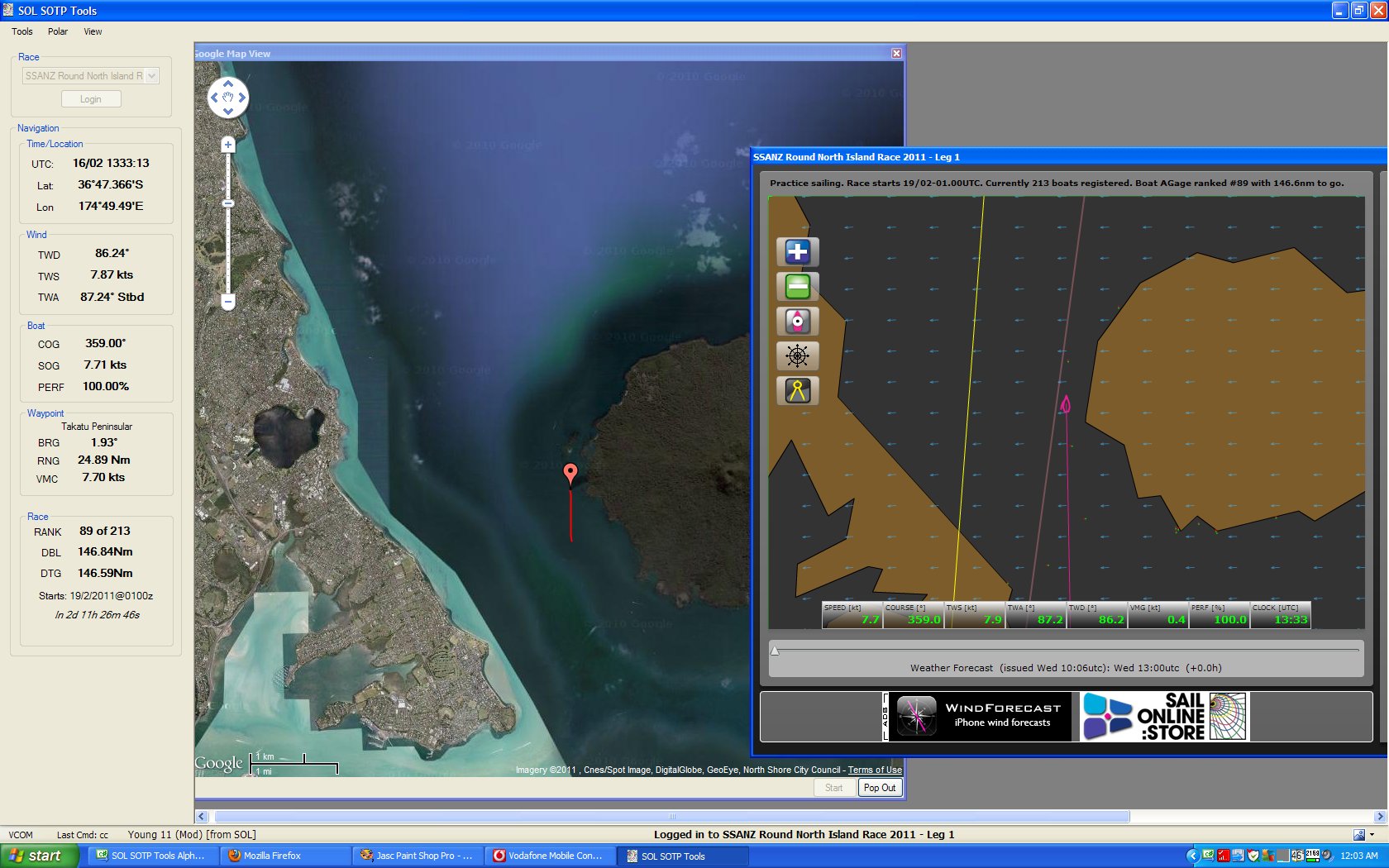Open the Tools menu
1389x868 pixels.
(22, 31)
